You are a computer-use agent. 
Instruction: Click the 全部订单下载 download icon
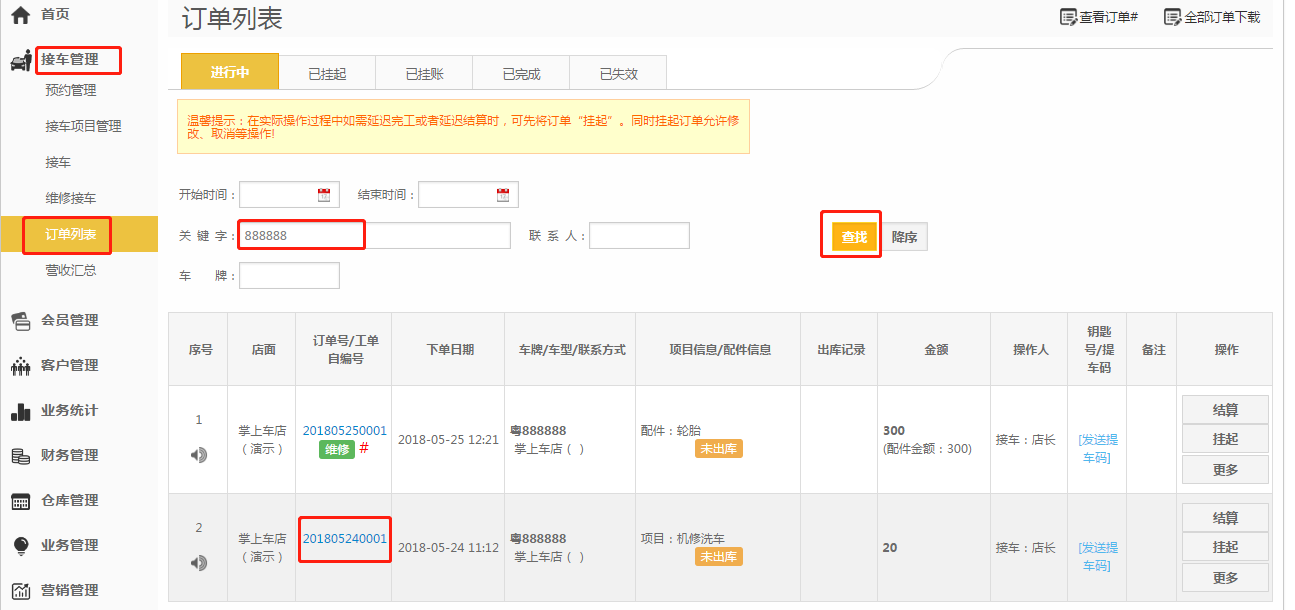coord(1173,17)
